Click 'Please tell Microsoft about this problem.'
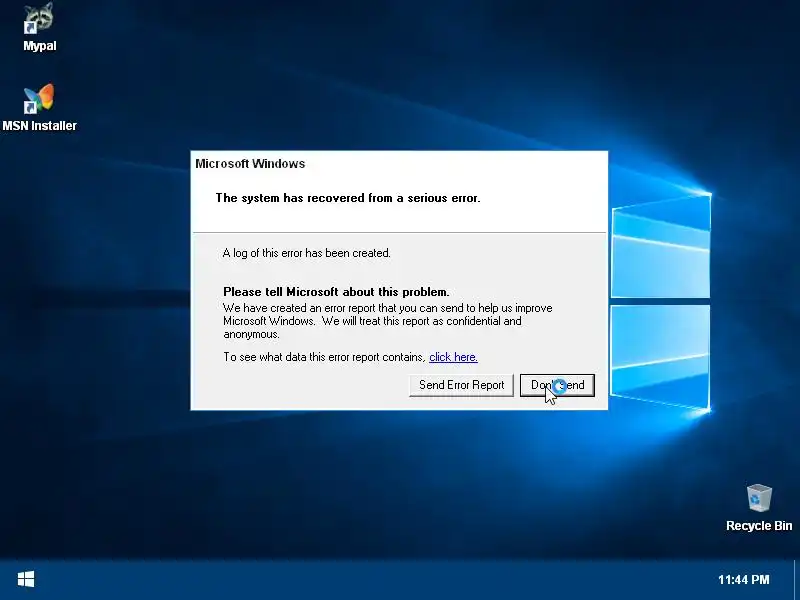Viewport: 800px width, 600px height. click(336, 292)
